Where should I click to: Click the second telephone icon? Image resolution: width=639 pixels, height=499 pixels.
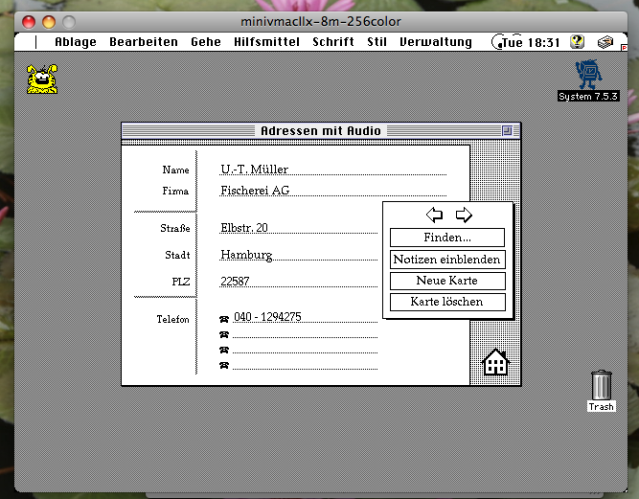(x=224, y=334)
